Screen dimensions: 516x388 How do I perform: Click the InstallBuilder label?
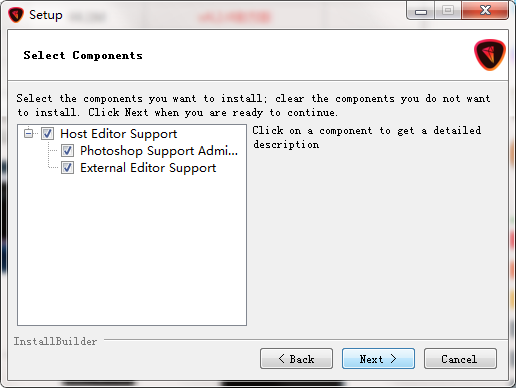(x=55, y=341)
